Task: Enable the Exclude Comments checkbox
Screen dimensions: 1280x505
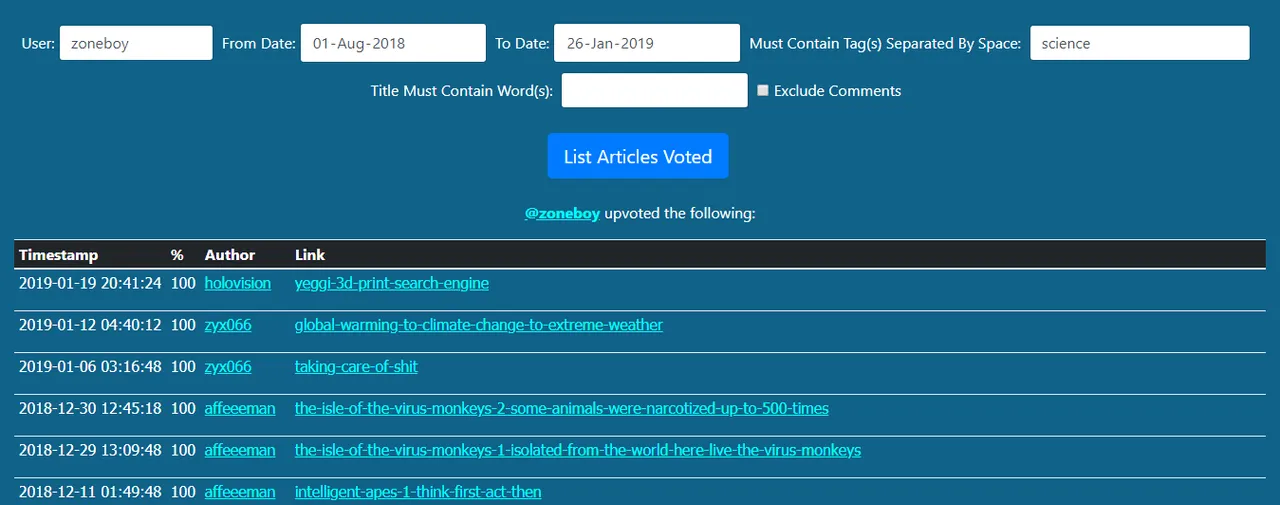Action: 763,90
